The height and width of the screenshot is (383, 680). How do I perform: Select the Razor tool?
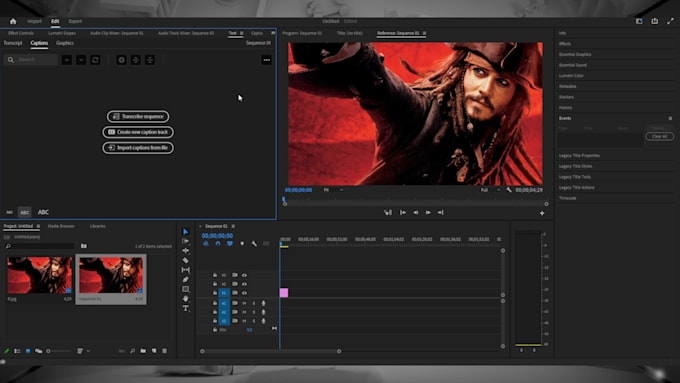pos(186,260)
